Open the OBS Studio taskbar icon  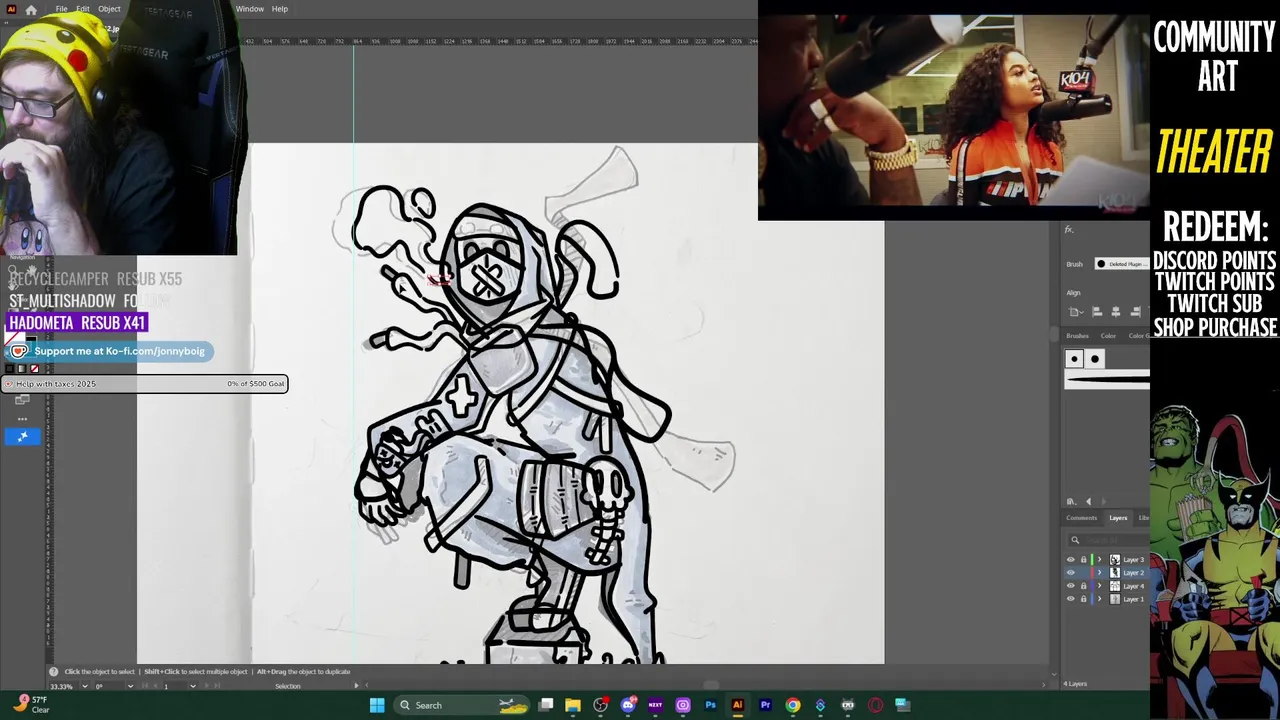(600, 705)
